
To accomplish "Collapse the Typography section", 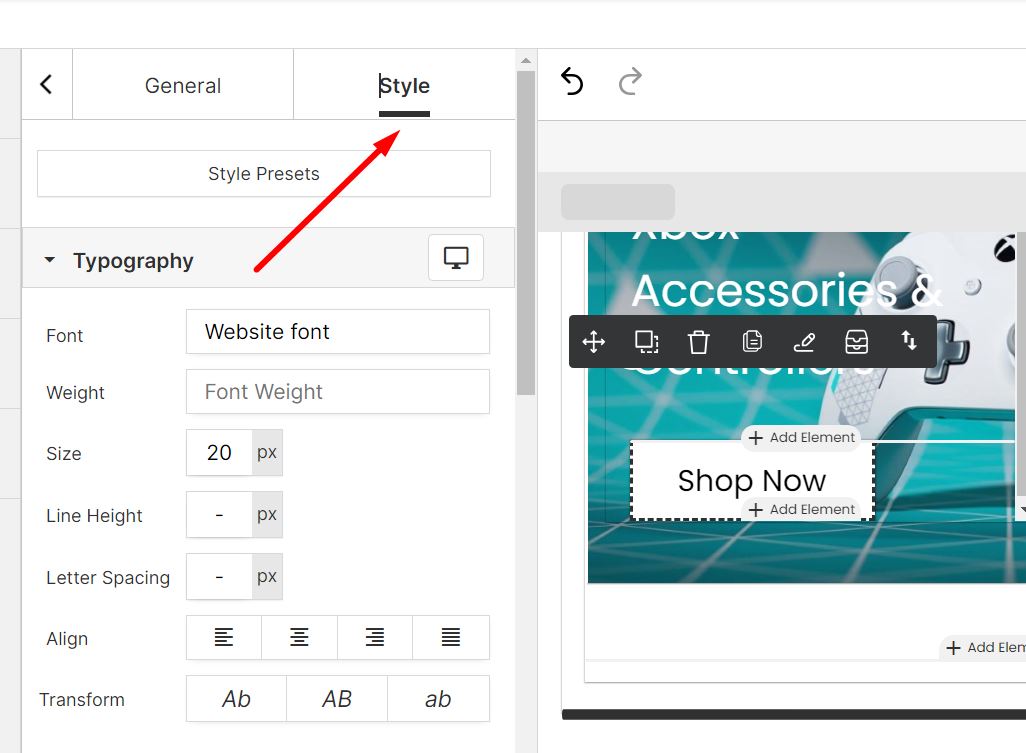I will point(50,260).
